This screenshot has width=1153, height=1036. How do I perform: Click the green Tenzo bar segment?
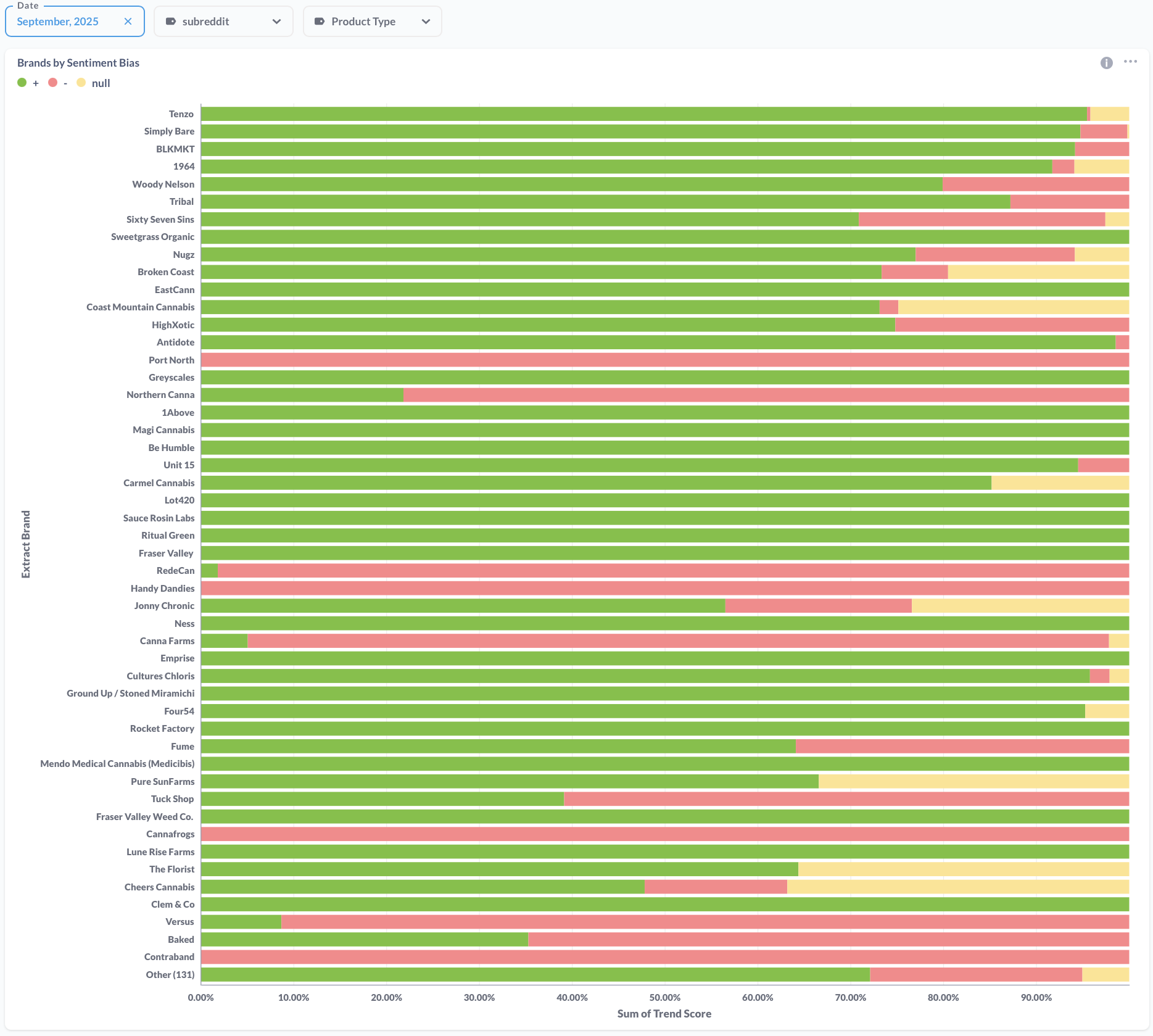point(643,114)
